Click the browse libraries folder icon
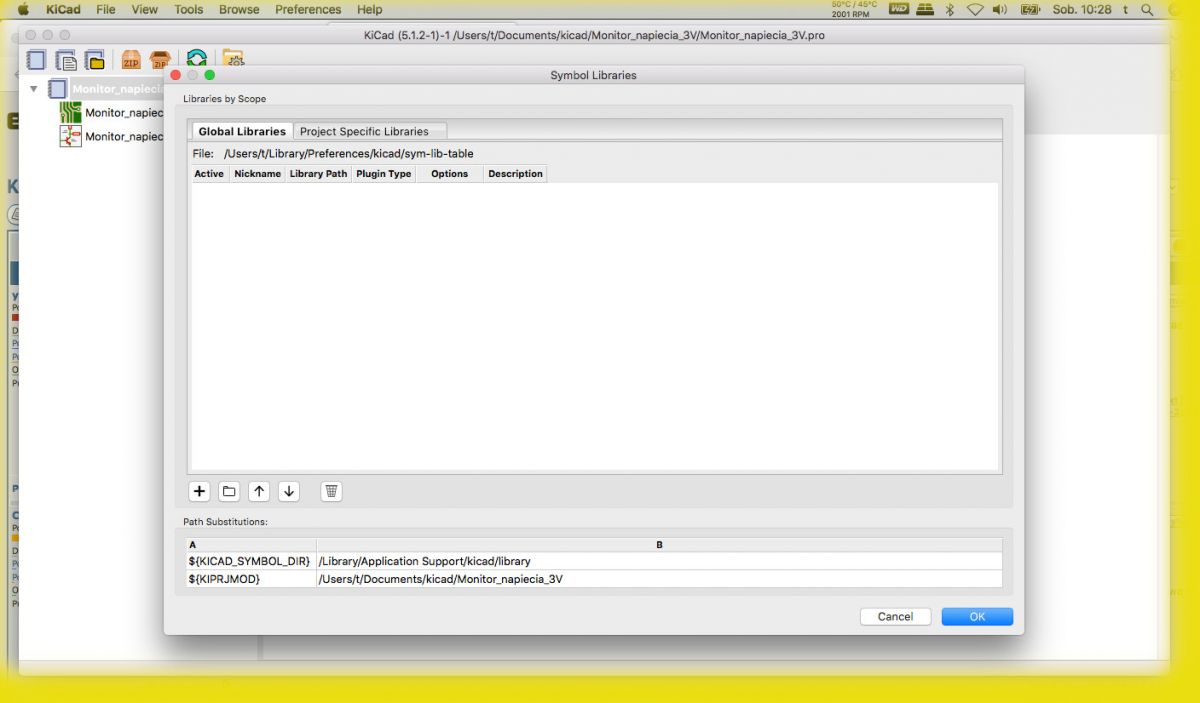Image resolution: width=1200 pixels, height=703 pixels. pos(229,491)
